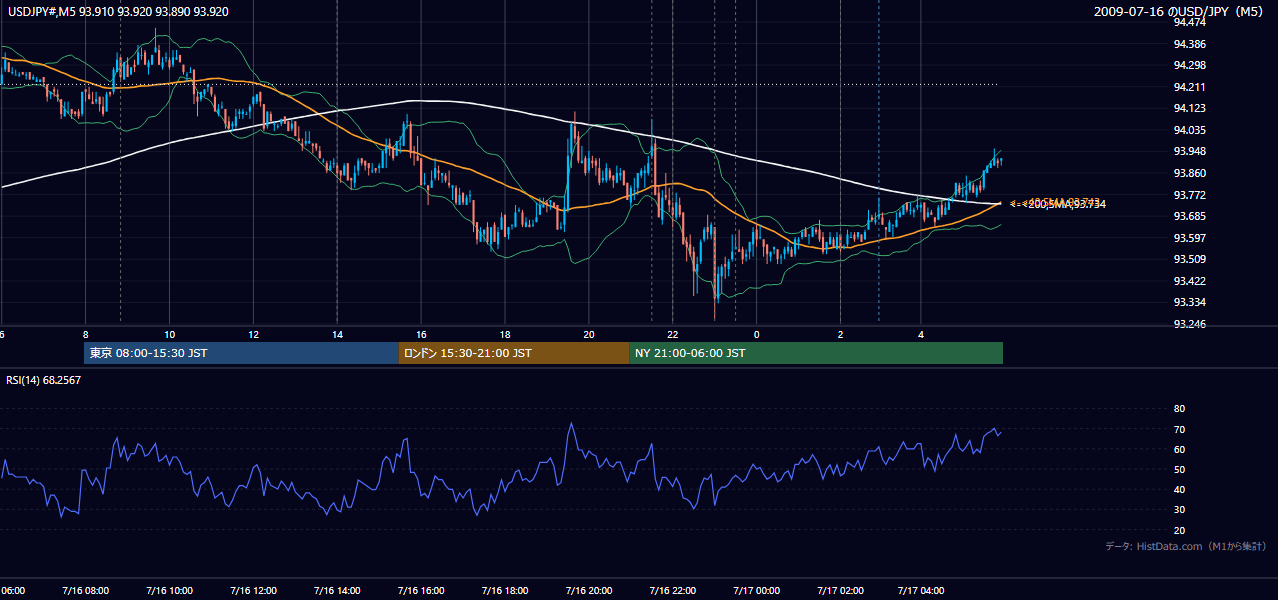Click the 93.509 price axis label
This screenshot has width=1278, height=600.
tap(1189, 259)
